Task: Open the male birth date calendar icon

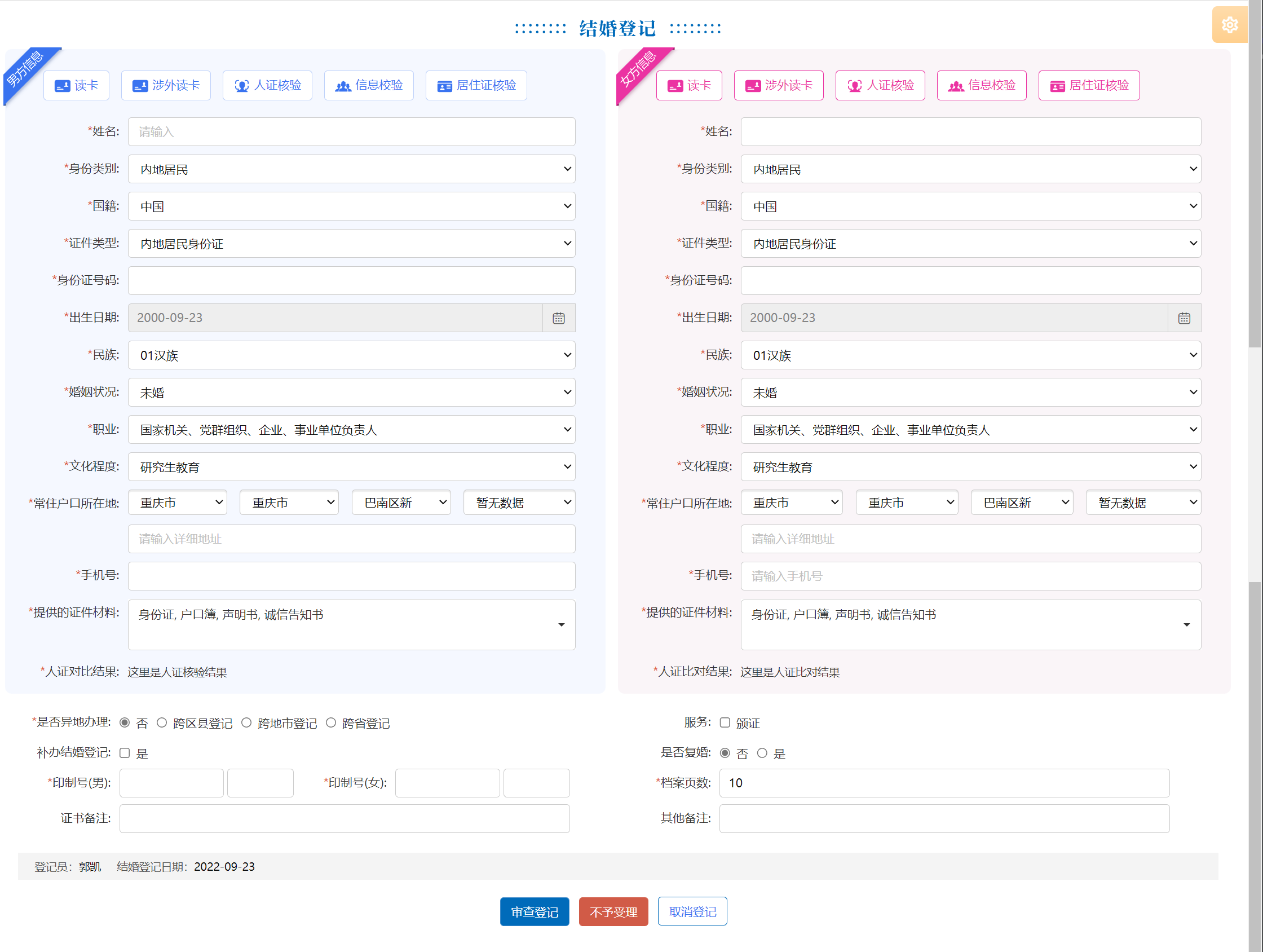Action: point(558,318)
